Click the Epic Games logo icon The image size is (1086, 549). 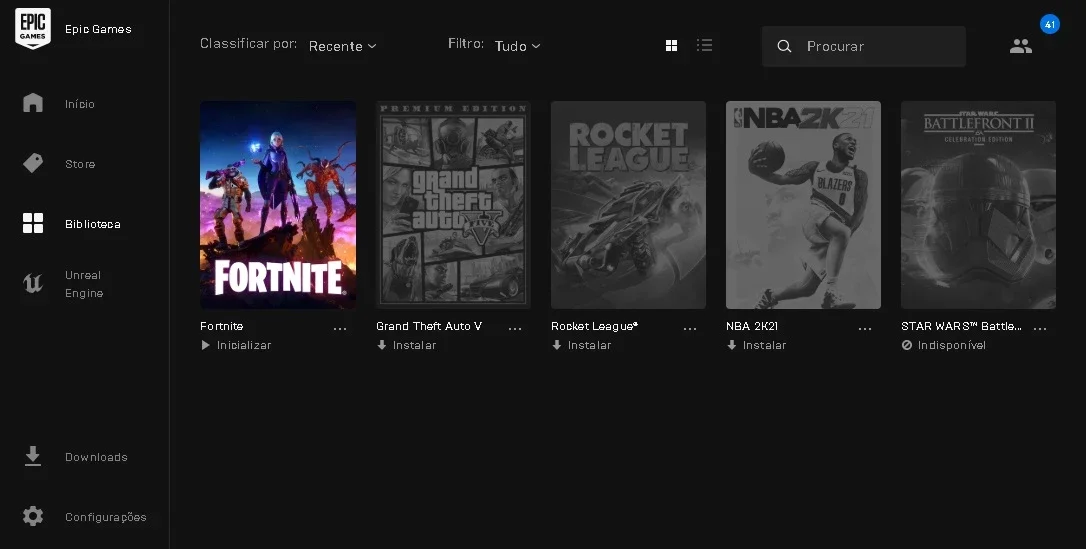tap(33, 28)
